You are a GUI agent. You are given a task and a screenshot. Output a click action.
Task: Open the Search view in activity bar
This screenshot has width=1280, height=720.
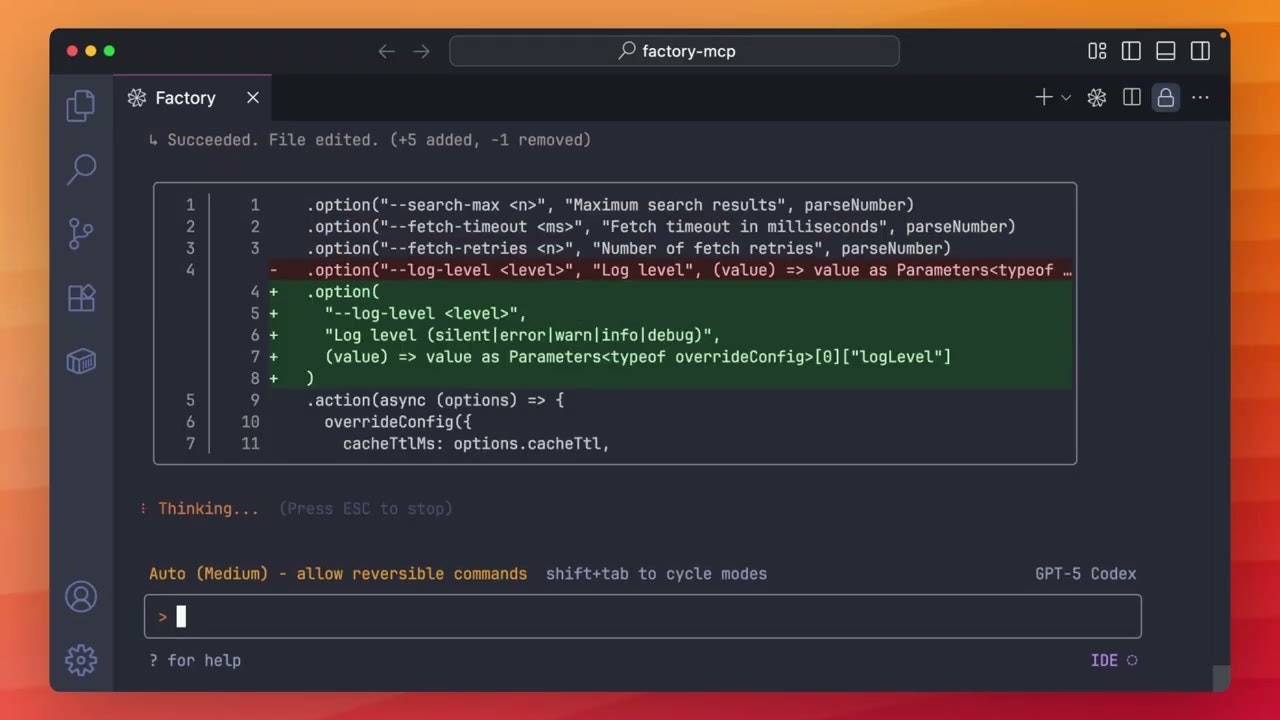point(81,169)
